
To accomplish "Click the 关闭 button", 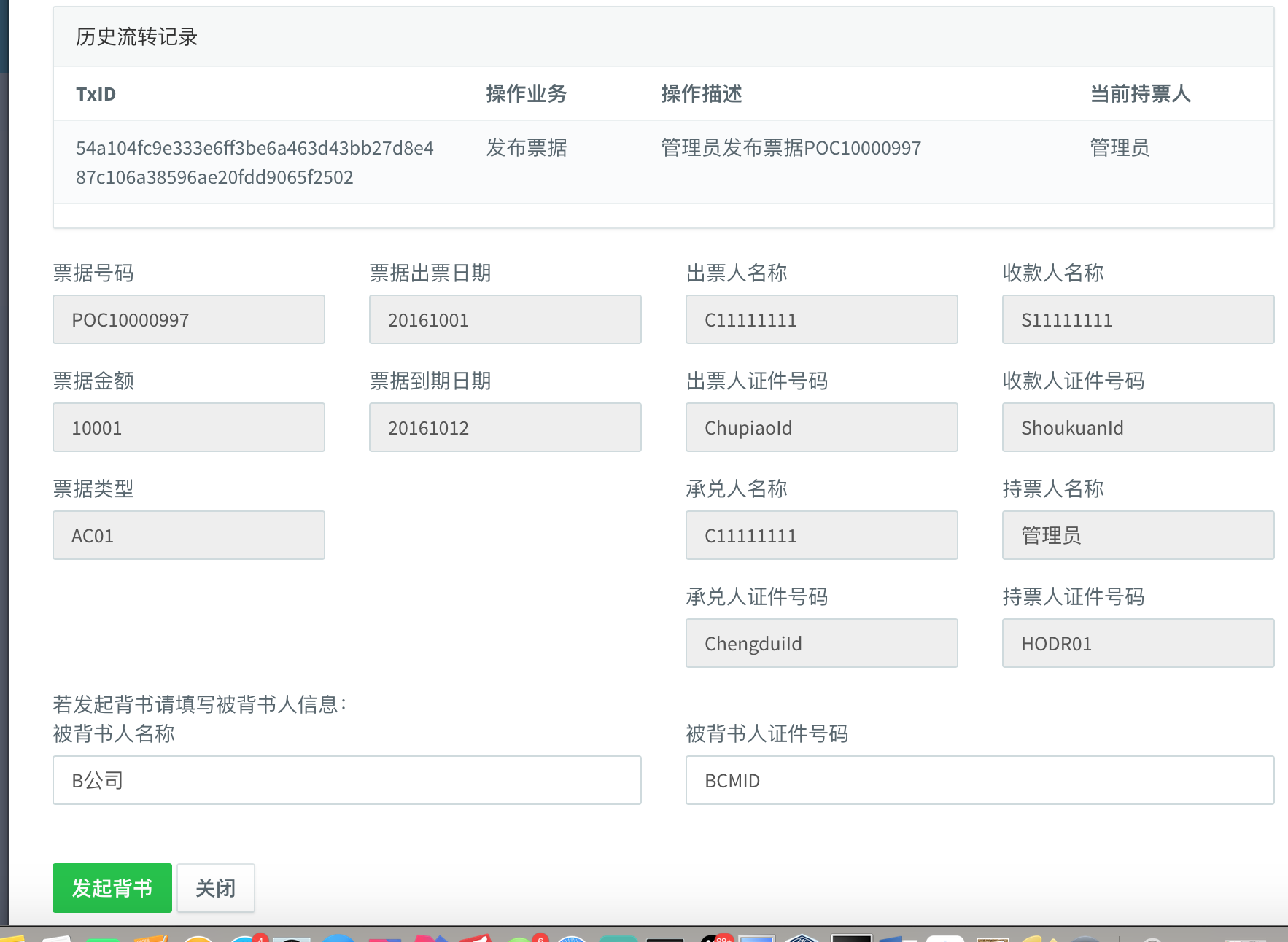I will point(216,887).
